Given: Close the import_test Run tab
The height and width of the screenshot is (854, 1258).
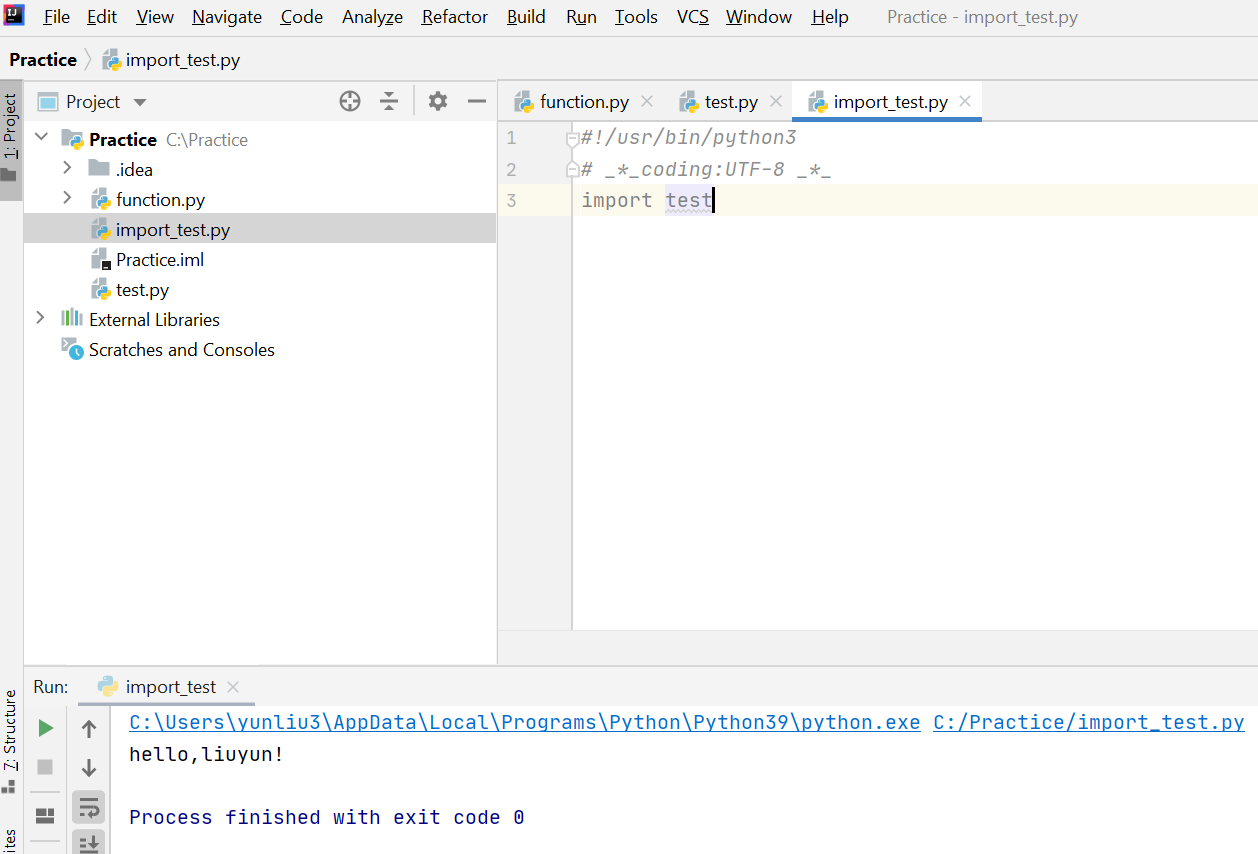Looking at the screenshot, I should tap(233, 687).
